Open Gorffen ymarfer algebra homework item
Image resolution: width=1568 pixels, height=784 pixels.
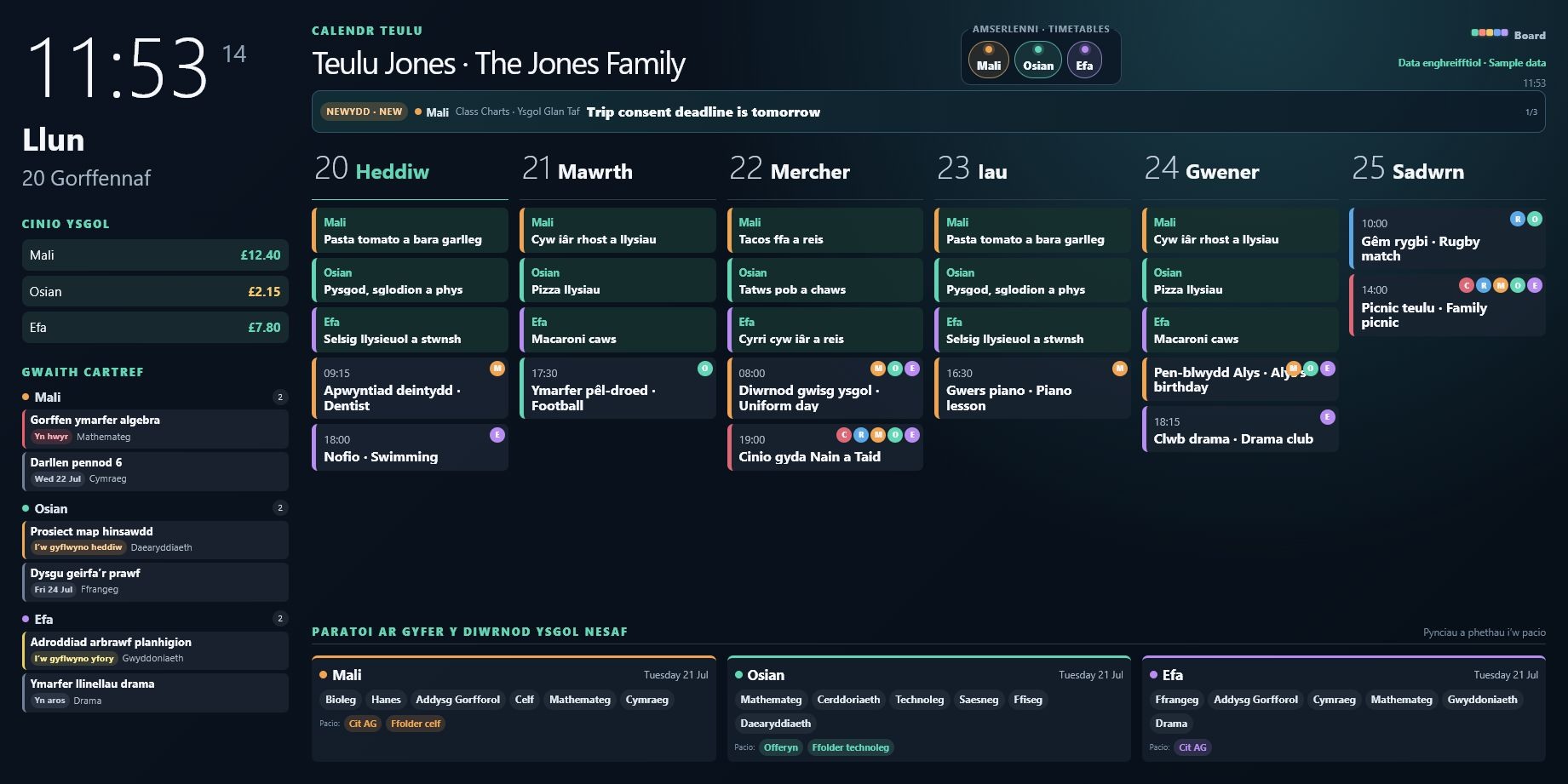coord(155,428)
